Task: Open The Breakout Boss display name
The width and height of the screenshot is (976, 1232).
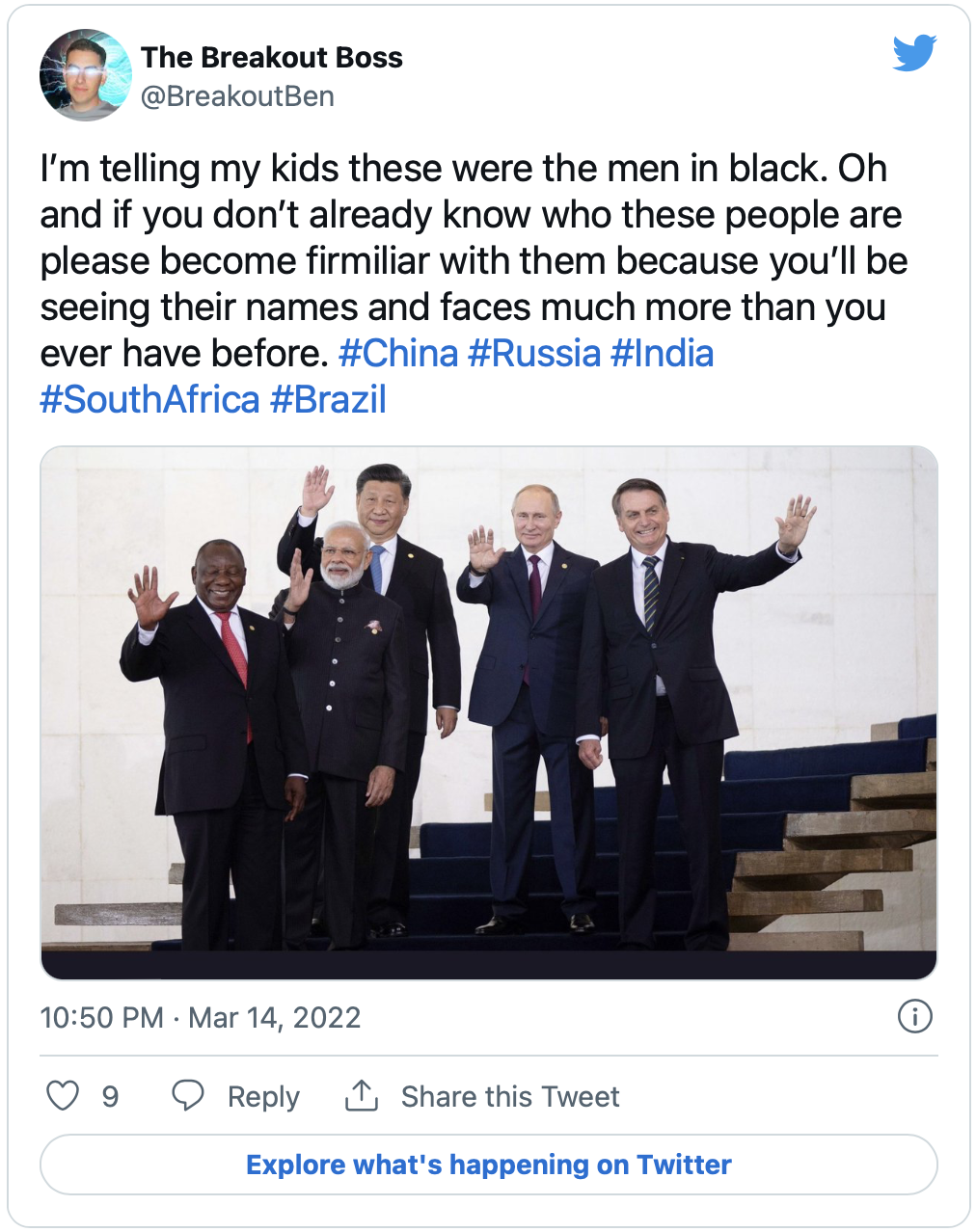Action: (272, 58)
